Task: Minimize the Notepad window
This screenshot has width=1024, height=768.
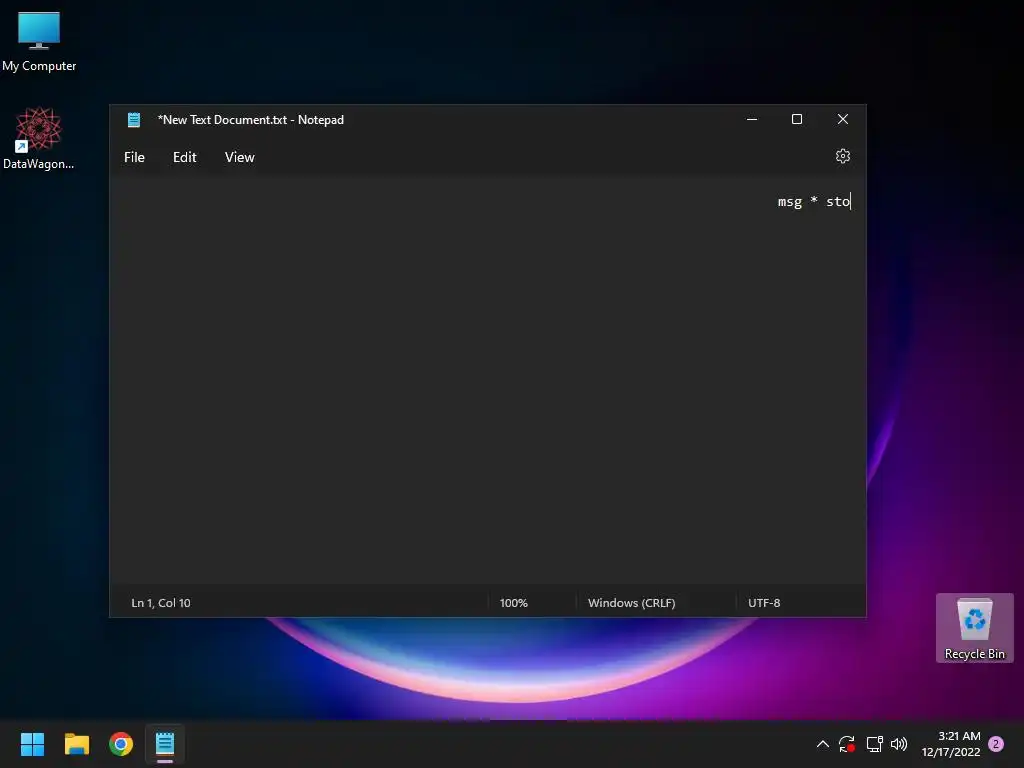Action: point(752,120)
